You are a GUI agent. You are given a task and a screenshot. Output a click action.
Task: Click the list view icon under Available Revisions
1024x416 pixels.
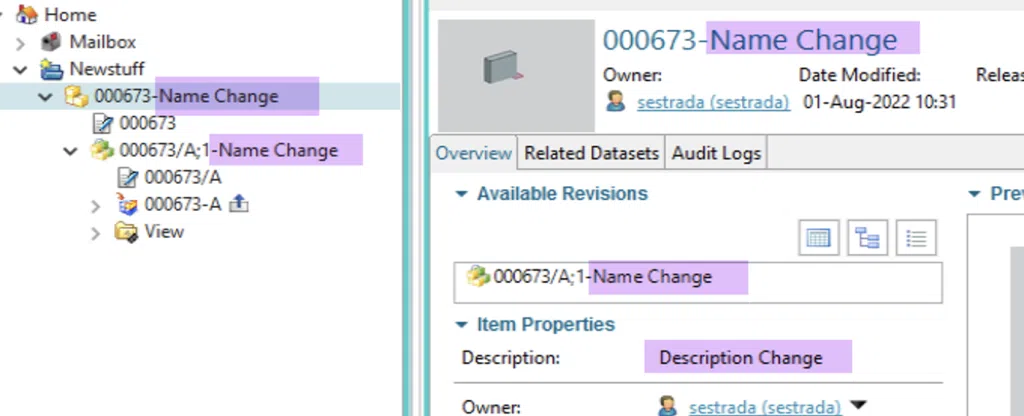tap(916, 238)
